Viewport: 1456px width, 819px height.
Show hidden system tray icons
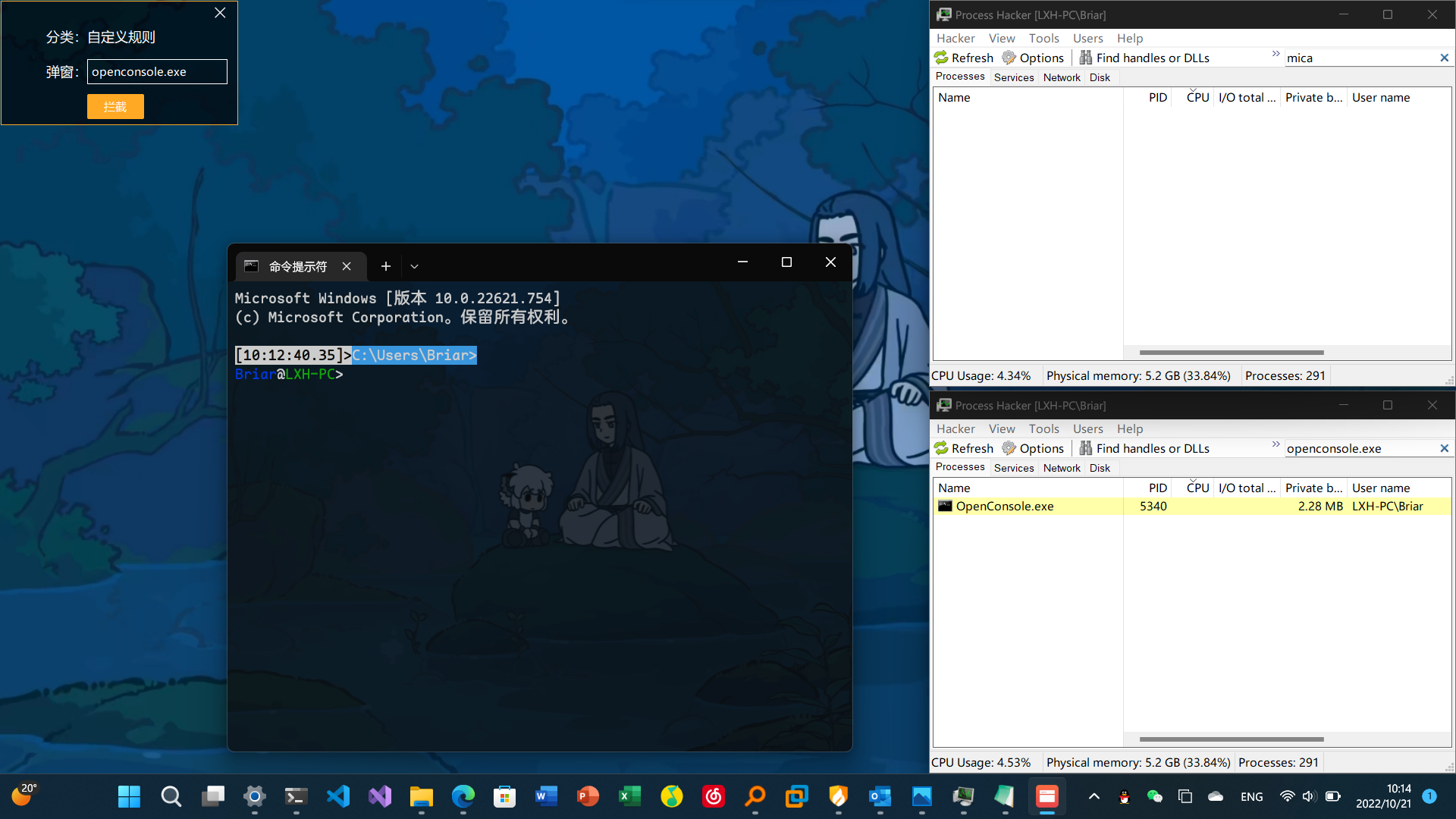pos(1094,796)
